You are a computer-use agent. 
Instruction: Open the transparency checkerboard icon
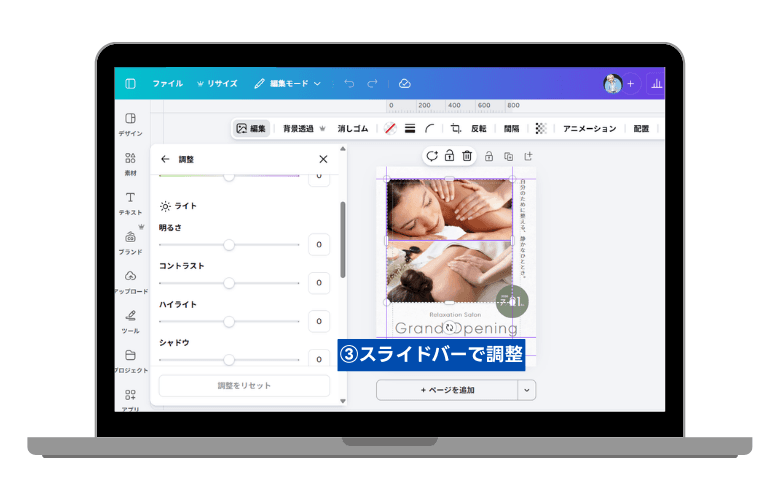click(541, 128)
